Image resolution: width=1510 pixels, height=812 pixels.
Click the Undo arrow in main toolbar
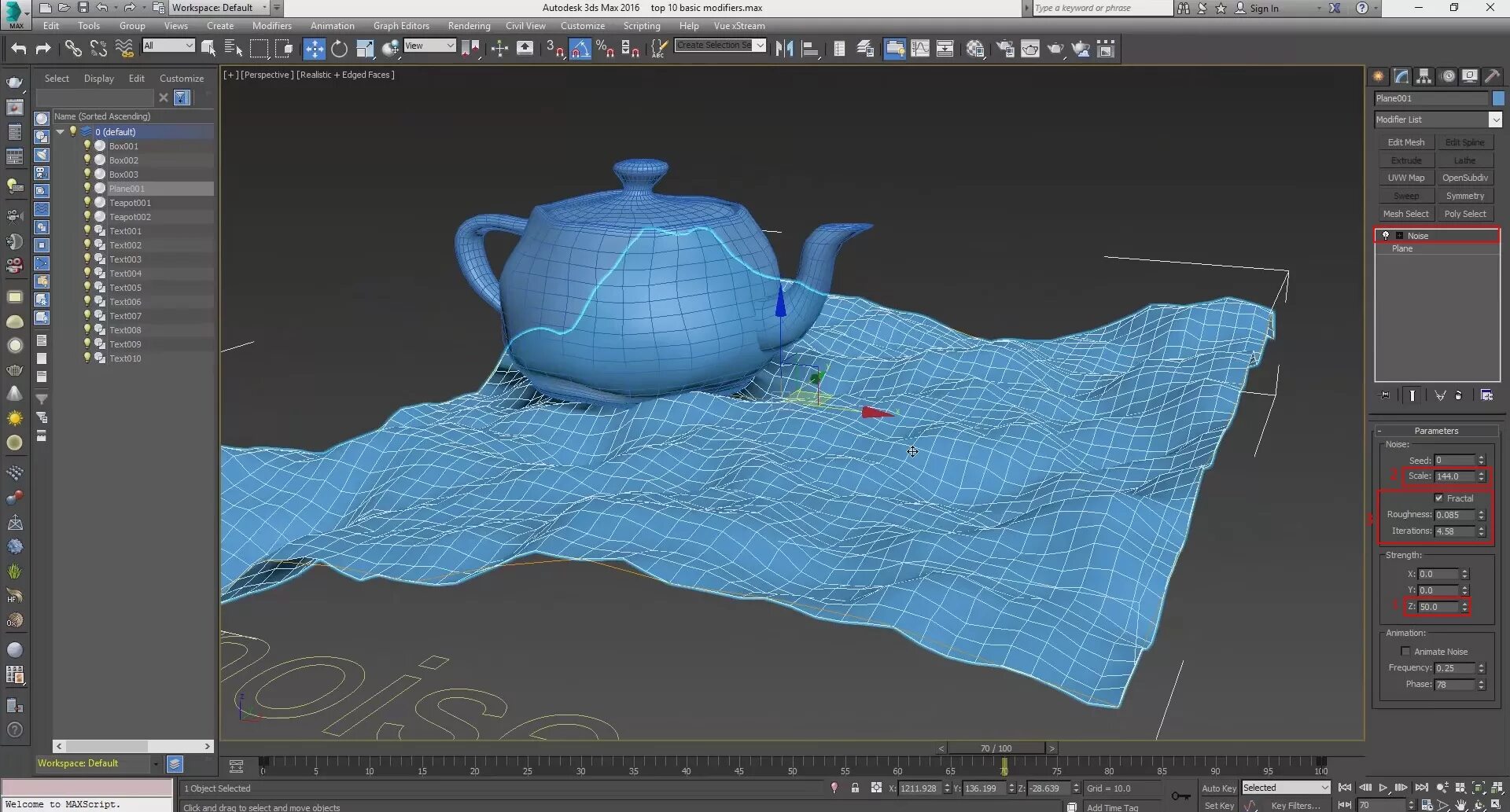pos(18,49)
